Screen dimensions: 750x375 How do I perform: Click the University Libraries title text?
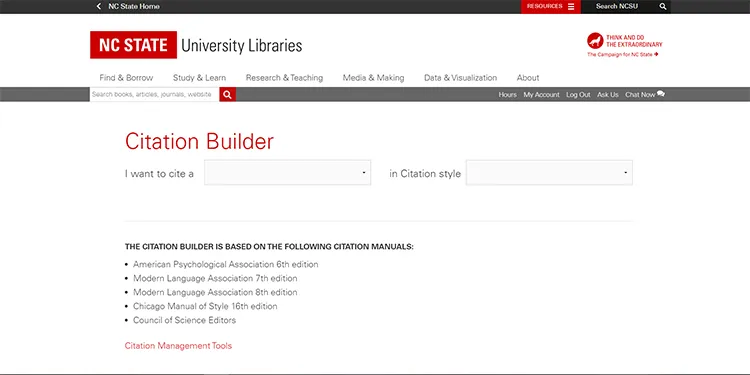[x=242, y=46]
